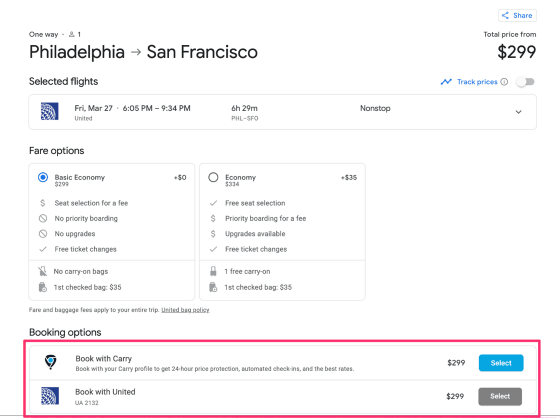This screenshot has width=560, height=418.
Task: Click Upgrades available dollar icon
Action: pos(213,234)
